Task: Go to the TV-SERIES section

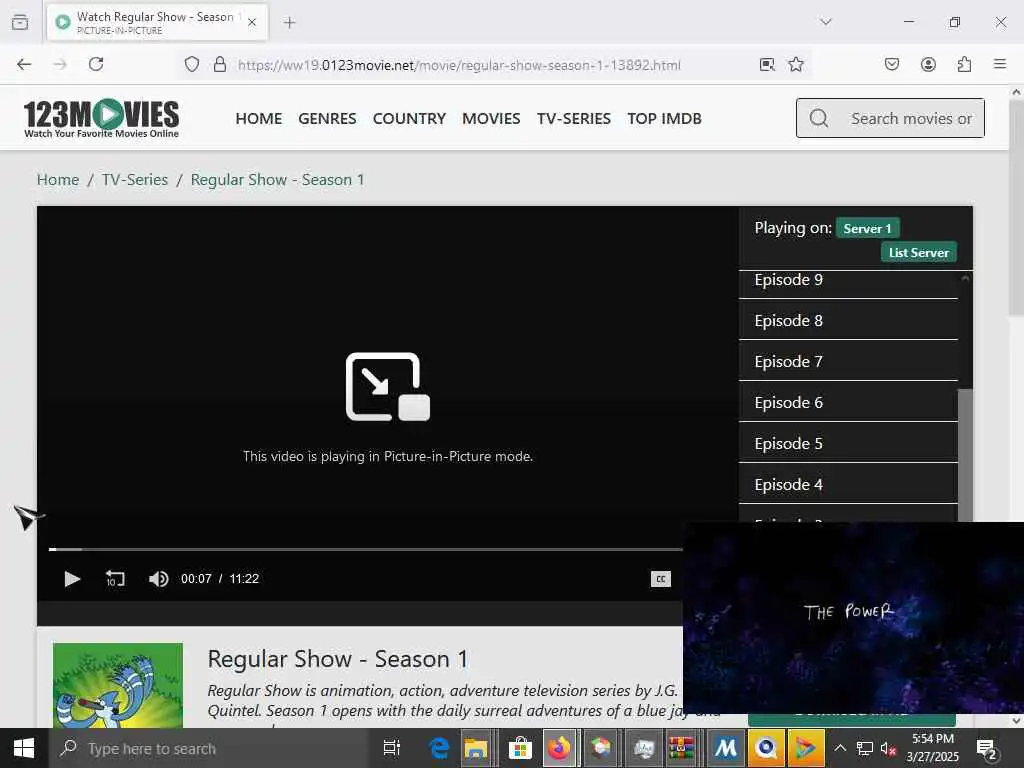Action: 573,119
